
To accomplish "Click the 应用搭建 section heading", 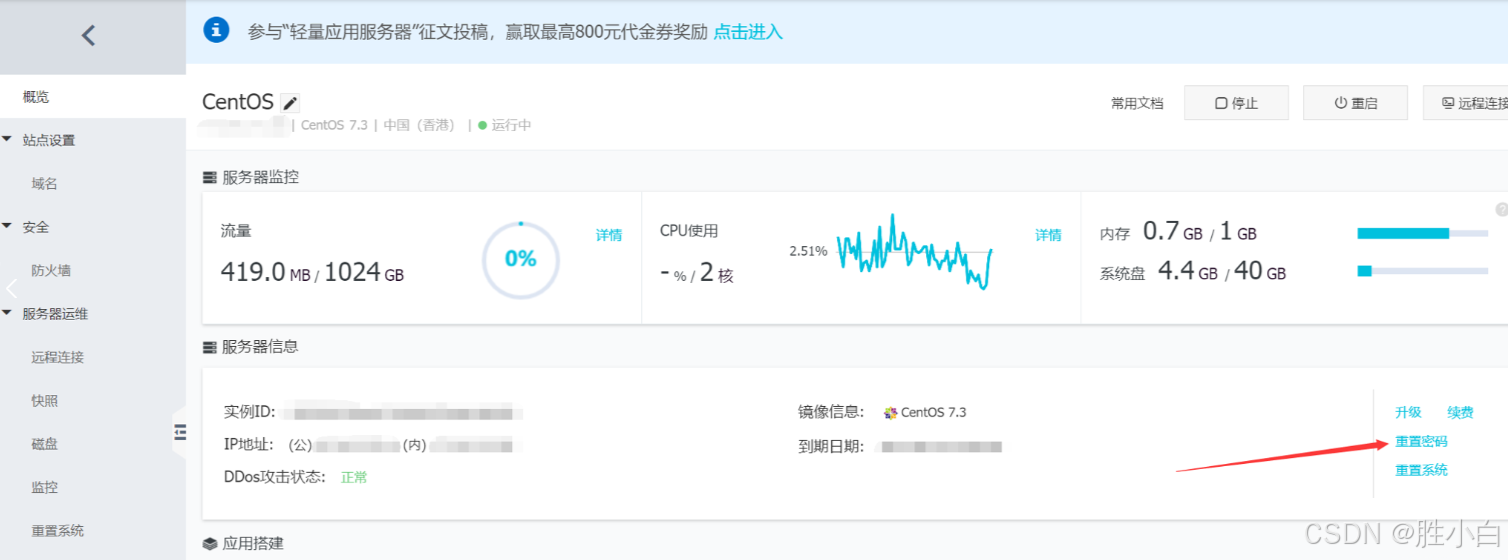I will click(253, 543).
